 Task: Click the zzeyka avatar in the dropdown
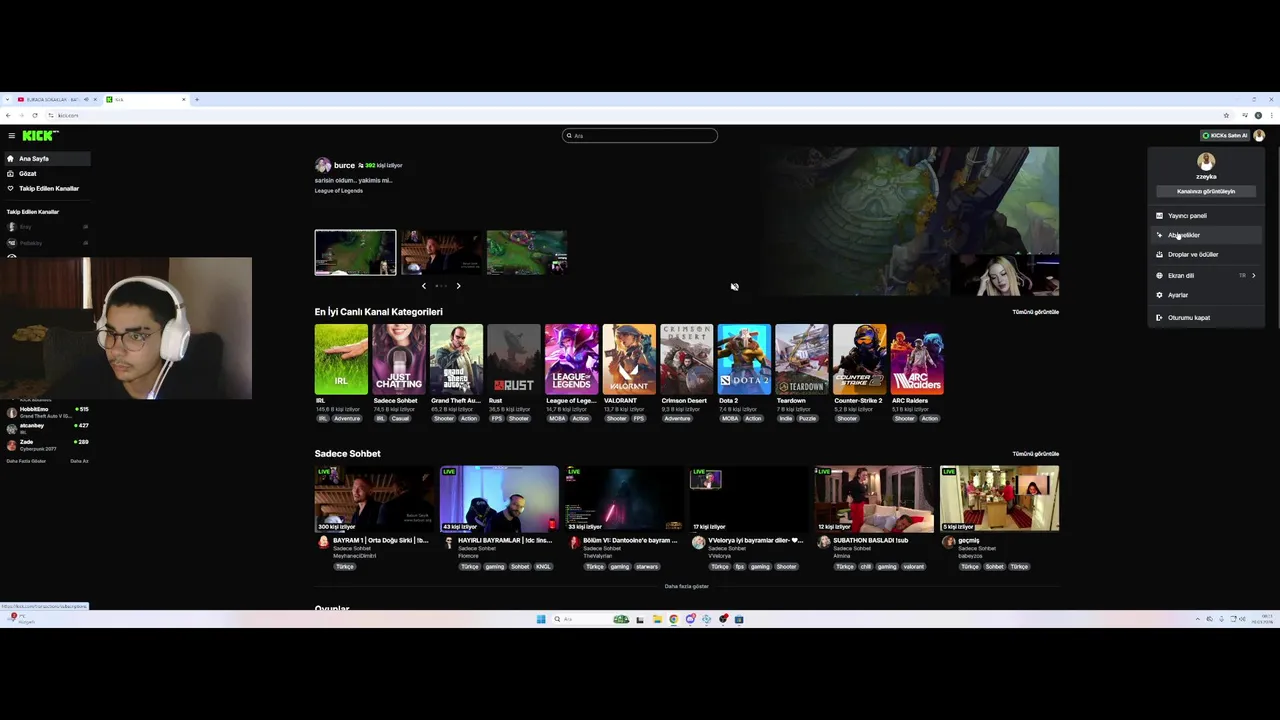tap(1206, 161)
